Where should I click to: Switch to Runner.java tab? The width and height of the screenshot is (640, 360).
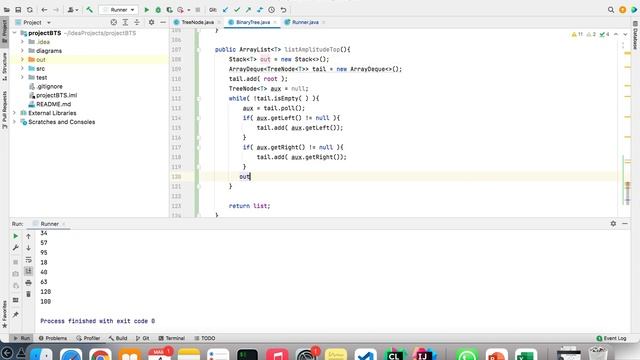304,22
